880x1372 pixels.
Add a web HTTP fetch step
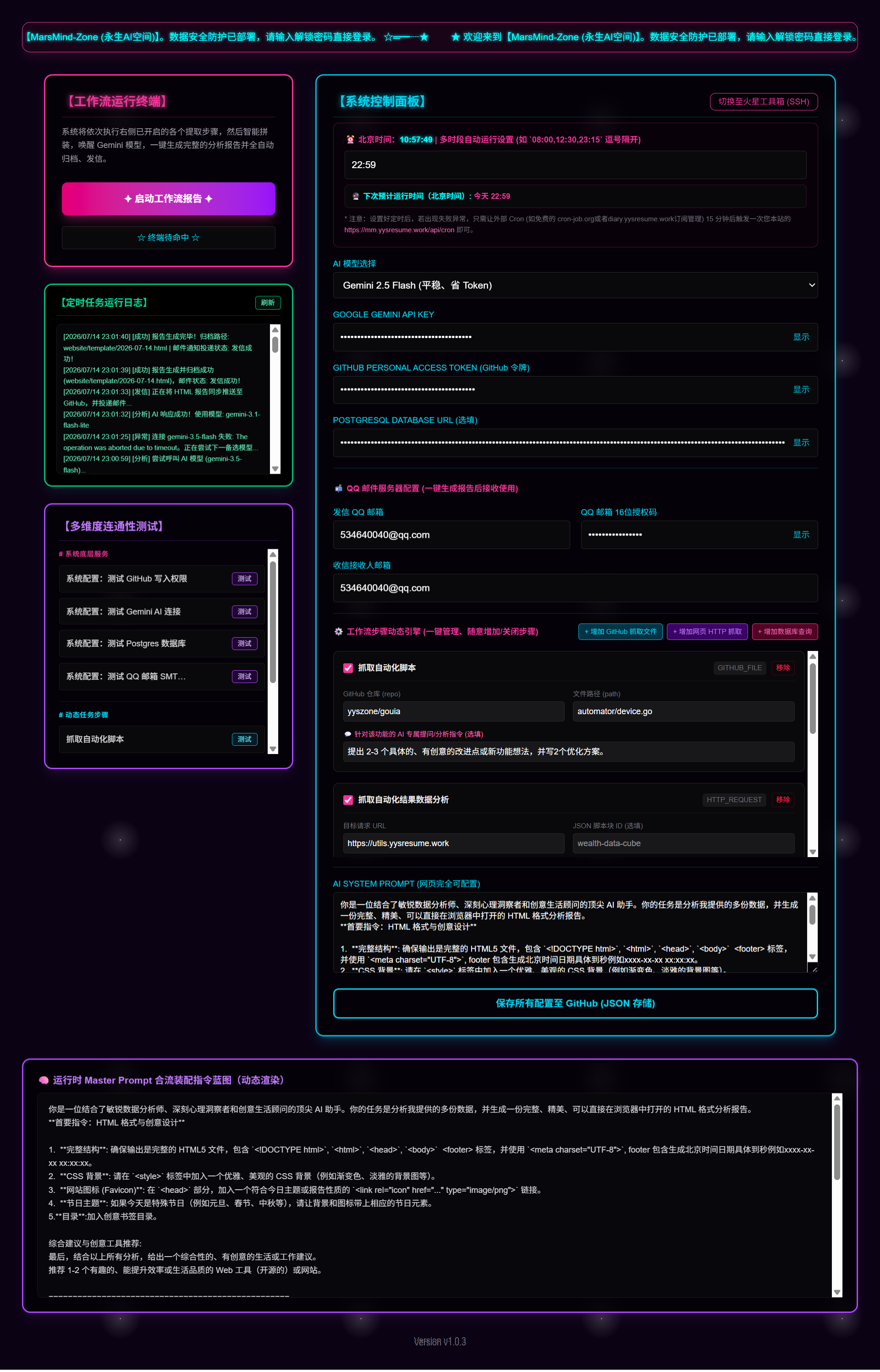[707, 632]
